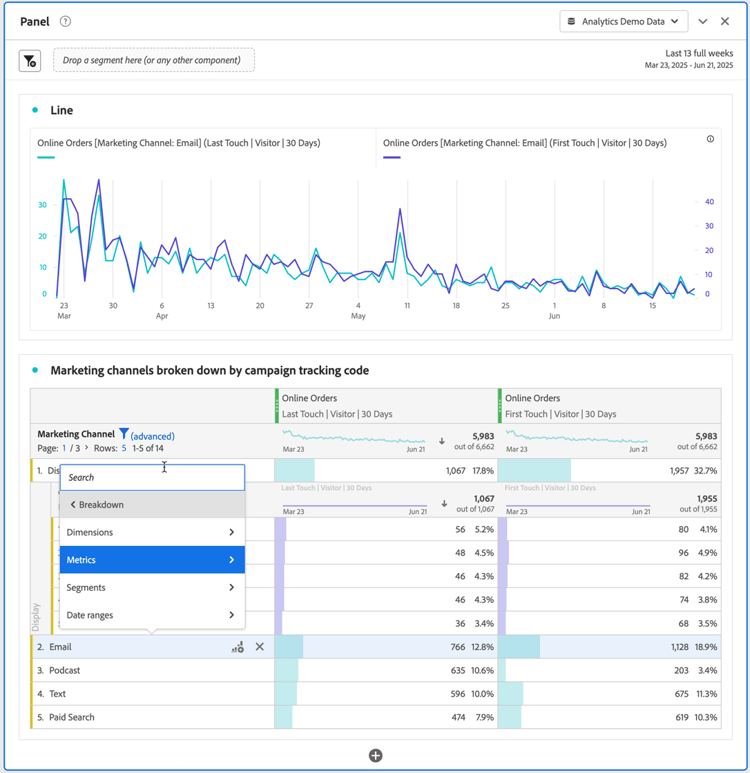Viewport: 750px width, 773px height.
Task: Click the (advanced) filter link
Action: pyautogui.click(x=152, y=436)
